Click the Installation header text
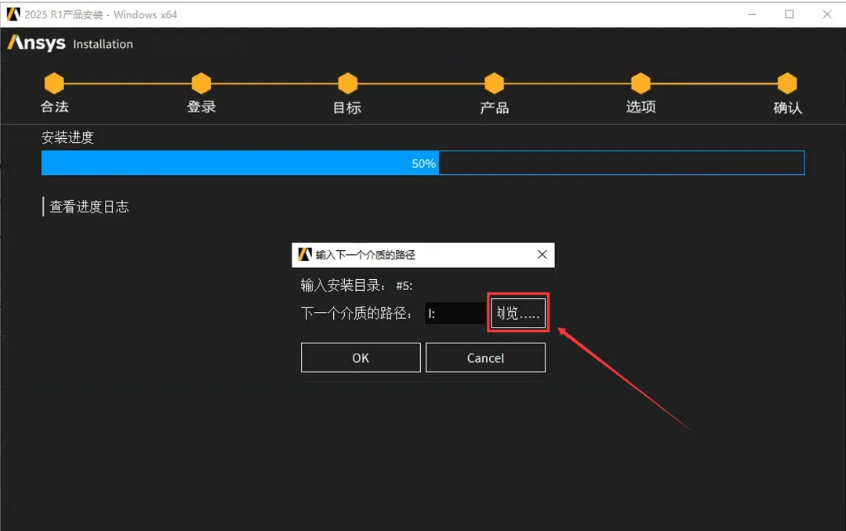 click(103, 44)
